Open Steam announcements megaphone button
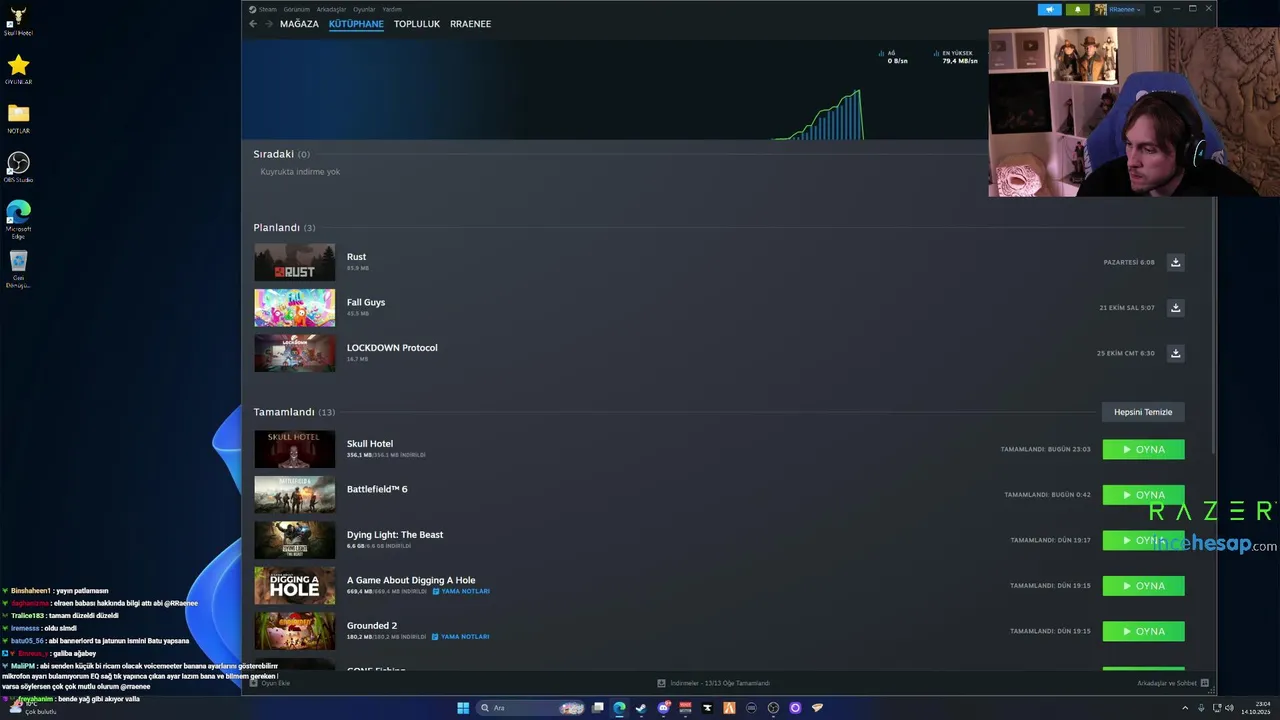The image size is (1280, 720). click(x=1049, y=9)
